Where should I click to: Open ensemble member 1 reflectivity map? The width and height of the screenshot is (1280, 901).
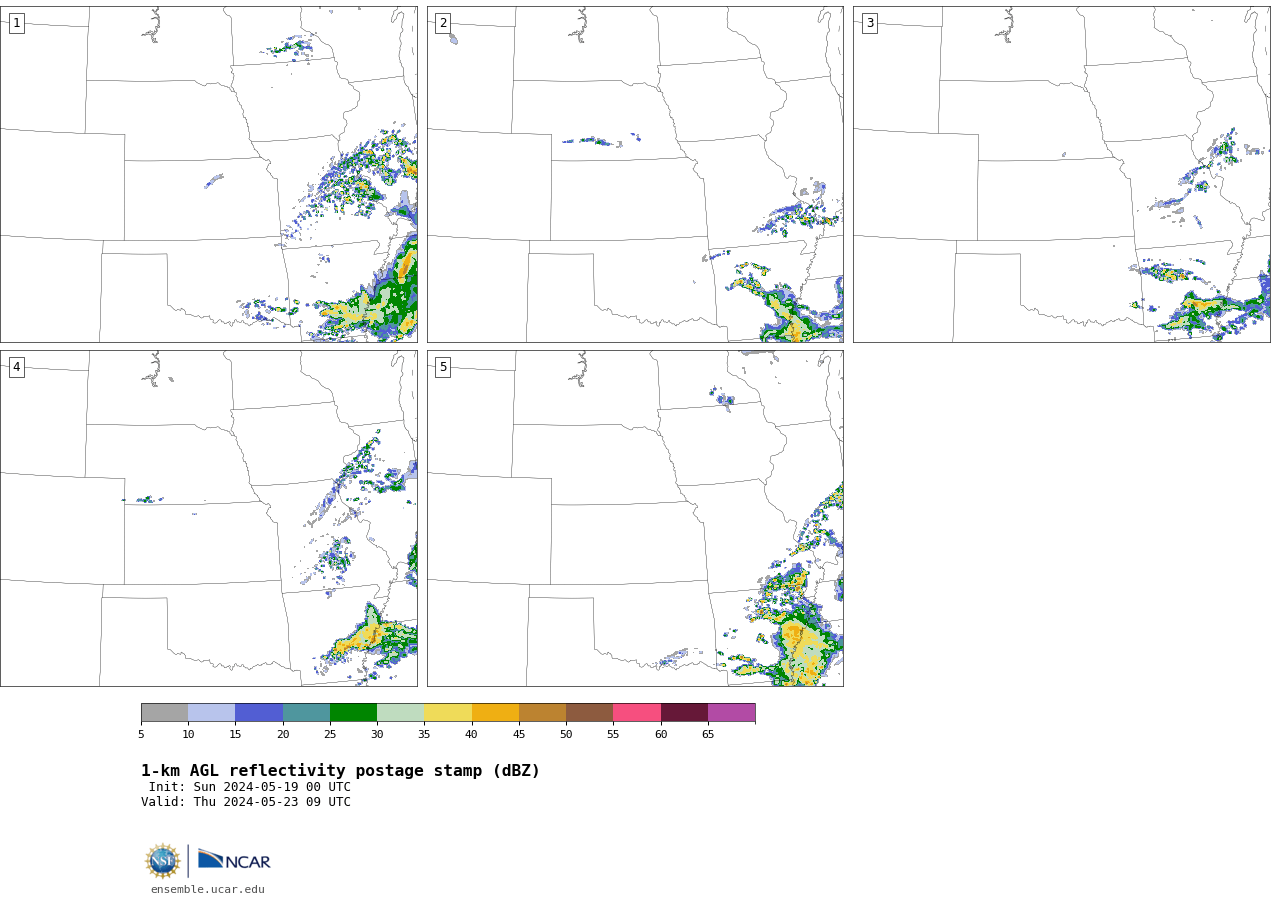click(208, 174)
